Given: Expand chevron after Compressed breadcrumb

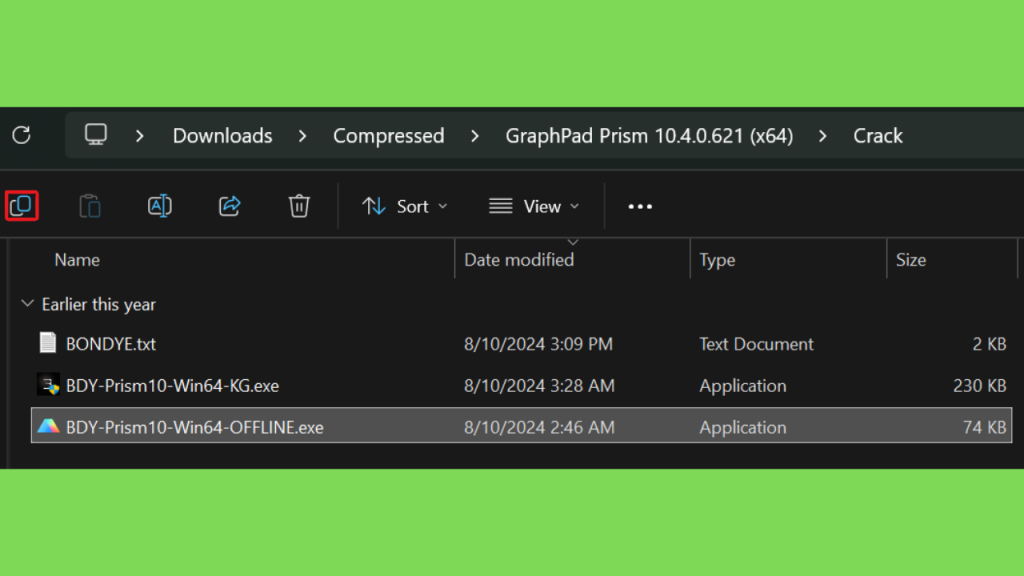Looking at the screenshot, I should point(475,136).
